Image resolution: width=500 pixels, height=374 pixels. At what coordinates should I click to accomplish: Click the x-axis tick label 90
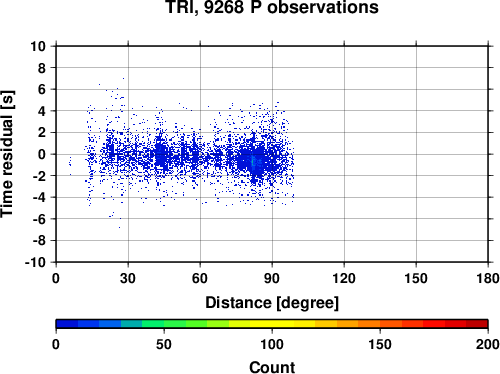click(x=272, y=278)
